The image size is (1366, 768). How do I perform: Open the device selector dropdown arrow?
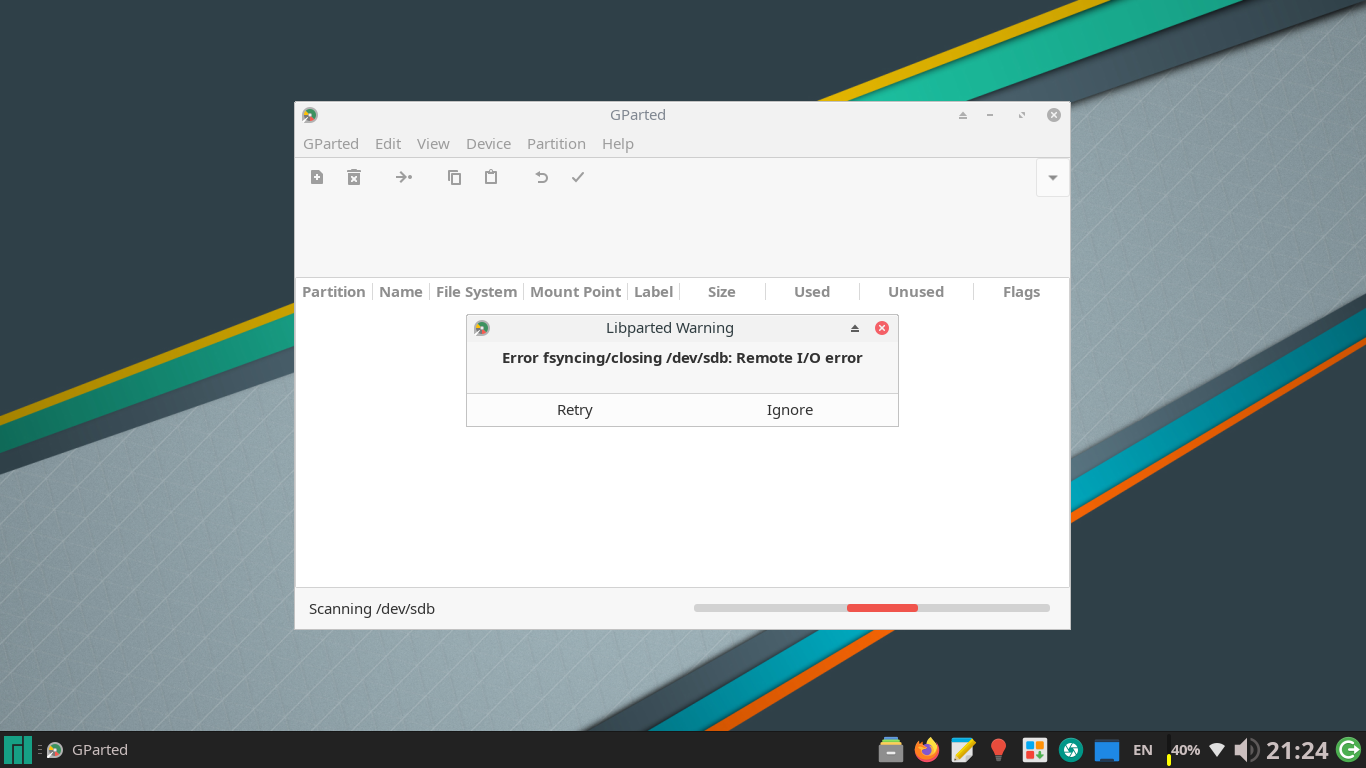point(1052,178)
